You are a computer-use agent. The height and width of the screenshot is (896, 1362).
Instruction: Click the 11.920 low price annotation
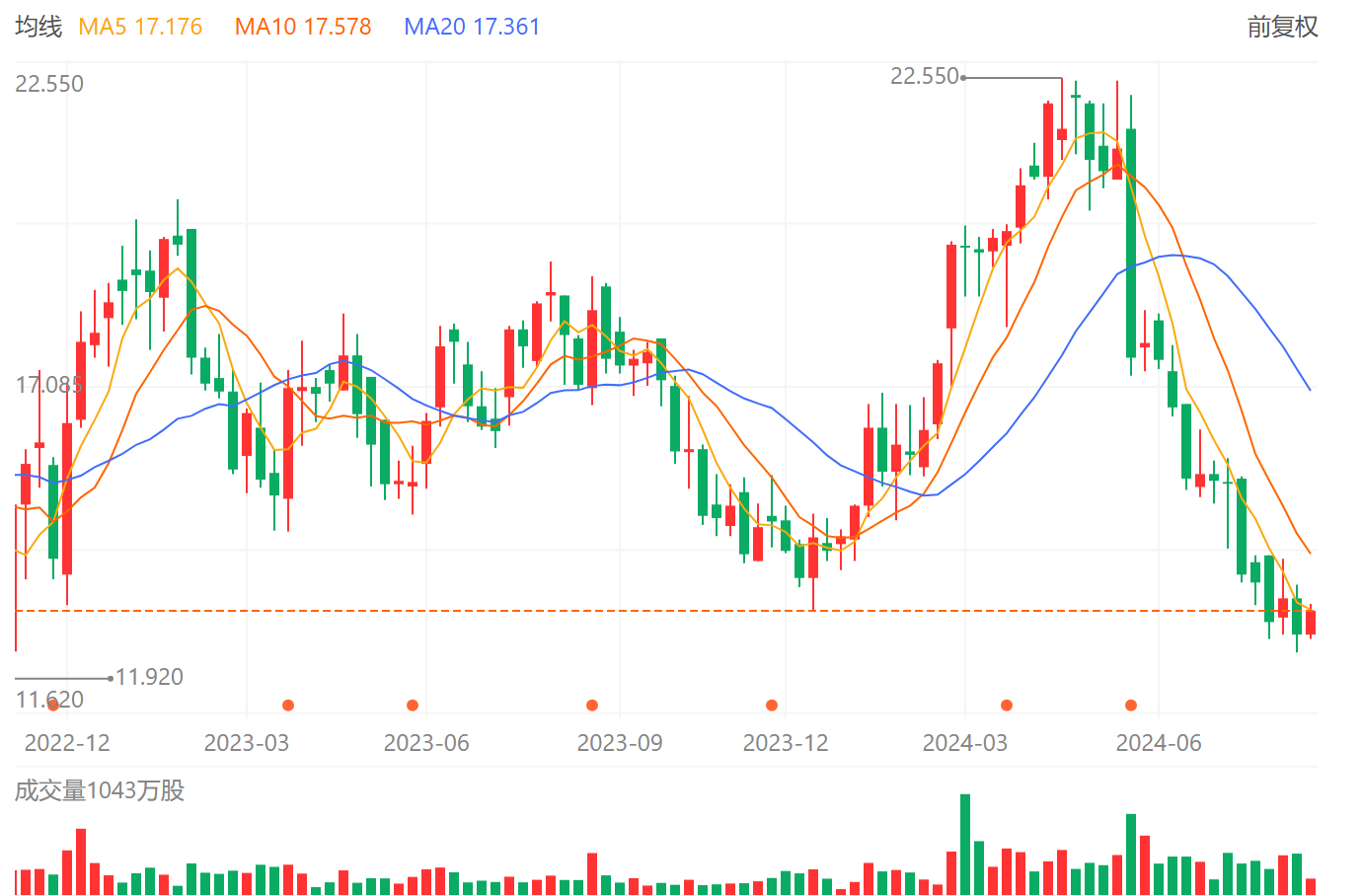150,677
